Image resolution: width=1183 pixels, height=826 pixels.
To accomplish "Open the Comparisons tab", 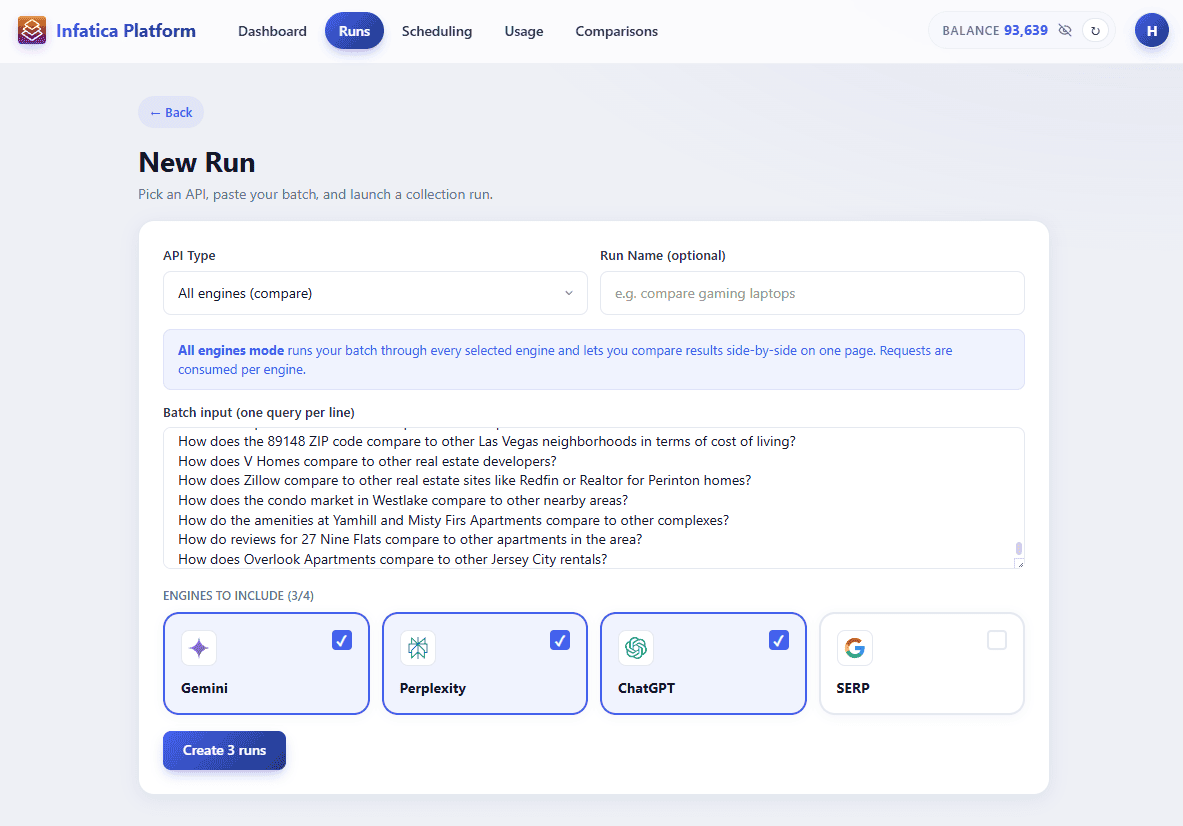I will coord(616,31).
